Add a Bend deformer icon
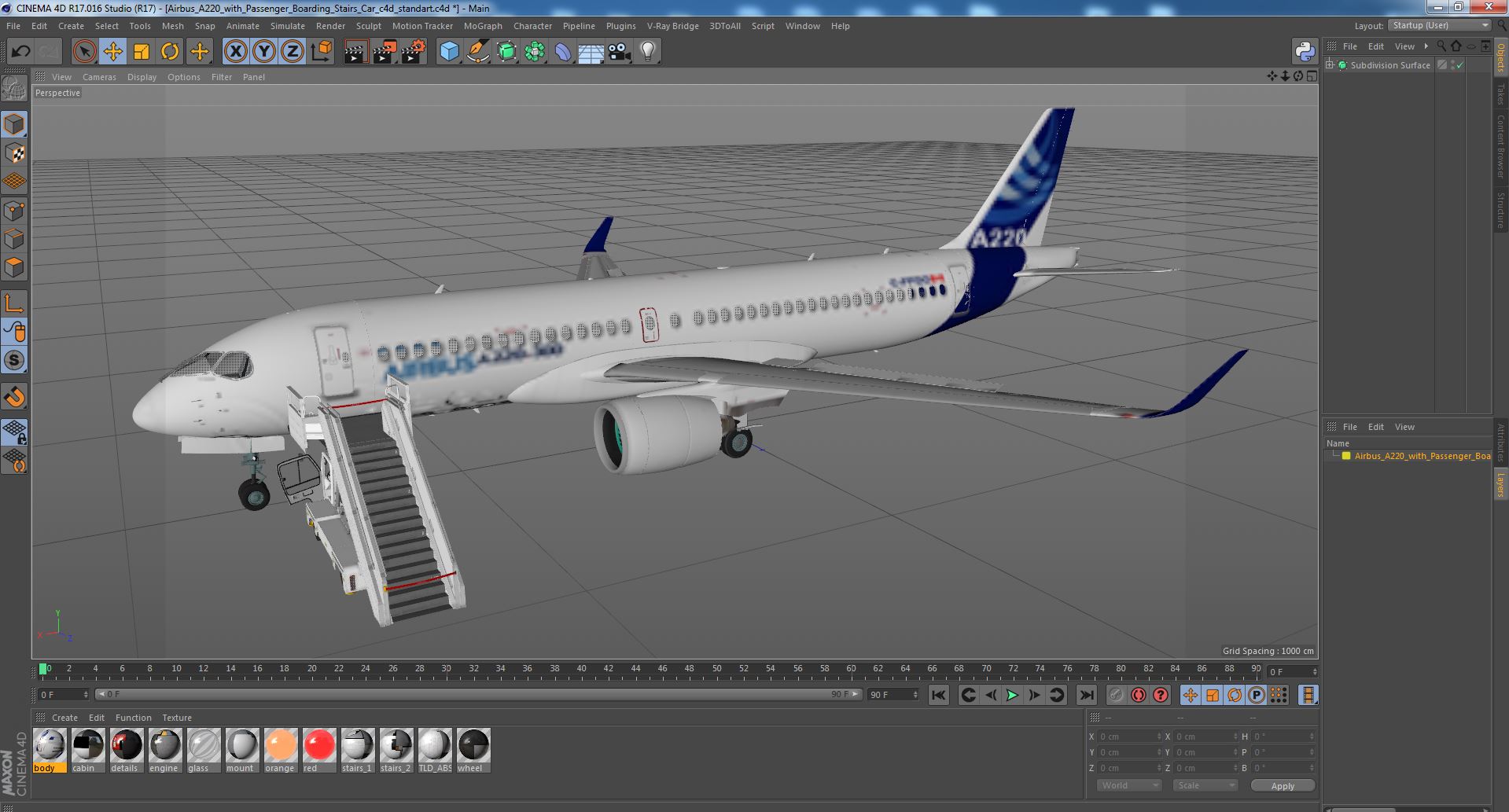 tap(563, 52)
